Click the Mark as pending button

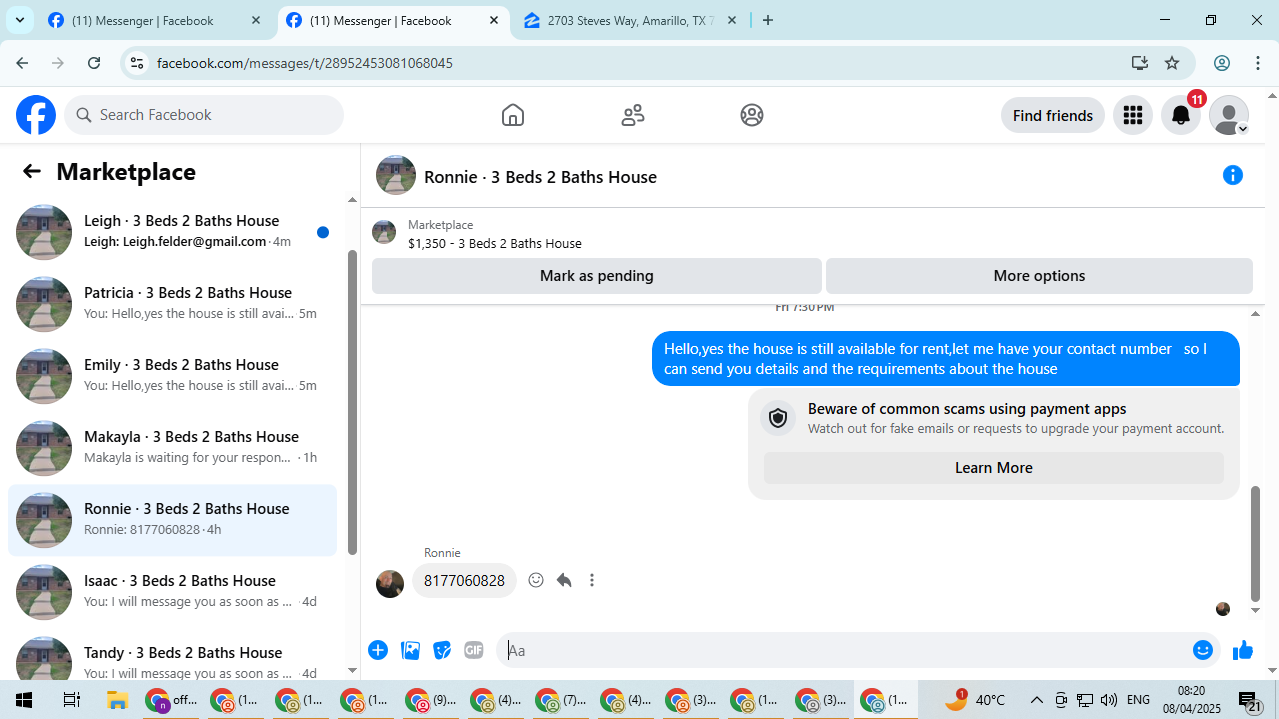(597, 276)
